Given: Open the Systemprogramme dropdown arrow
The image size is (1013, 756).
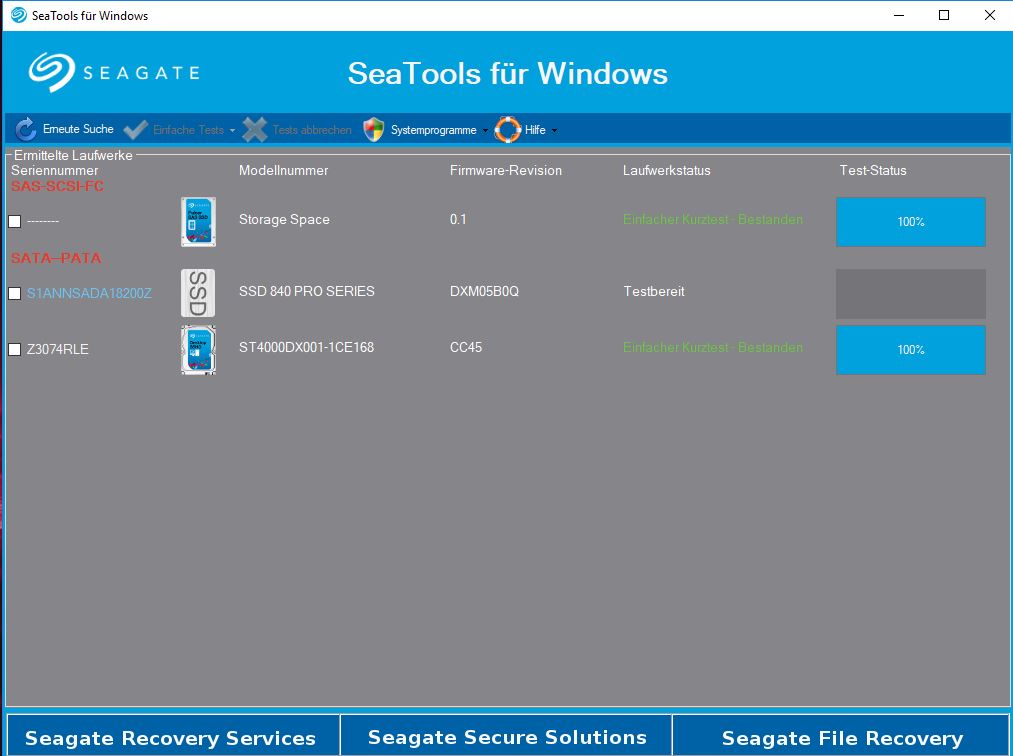Looking at the screenshot, I should pyautogui.click(x=485, y=131).
